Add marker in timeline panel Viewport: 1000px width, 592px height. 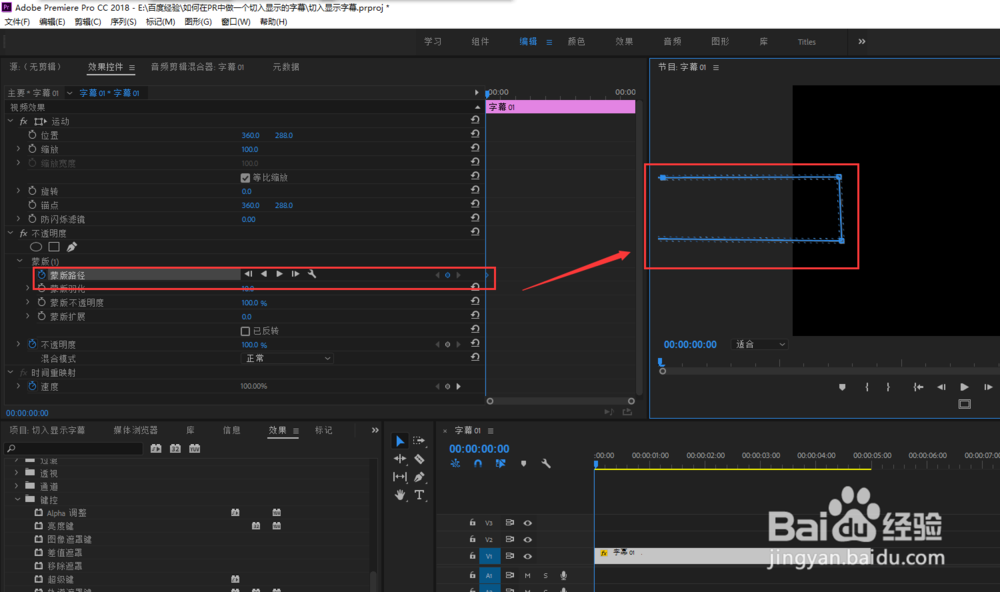click(524, 464)
